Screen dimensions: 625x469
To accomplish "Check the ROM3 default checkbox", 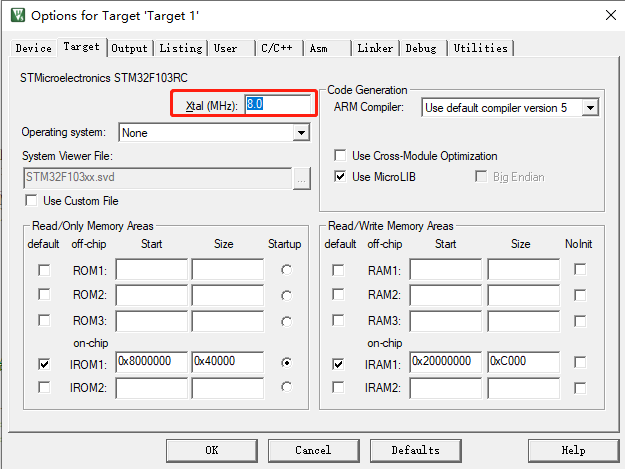I will click(x=44, y=320).
